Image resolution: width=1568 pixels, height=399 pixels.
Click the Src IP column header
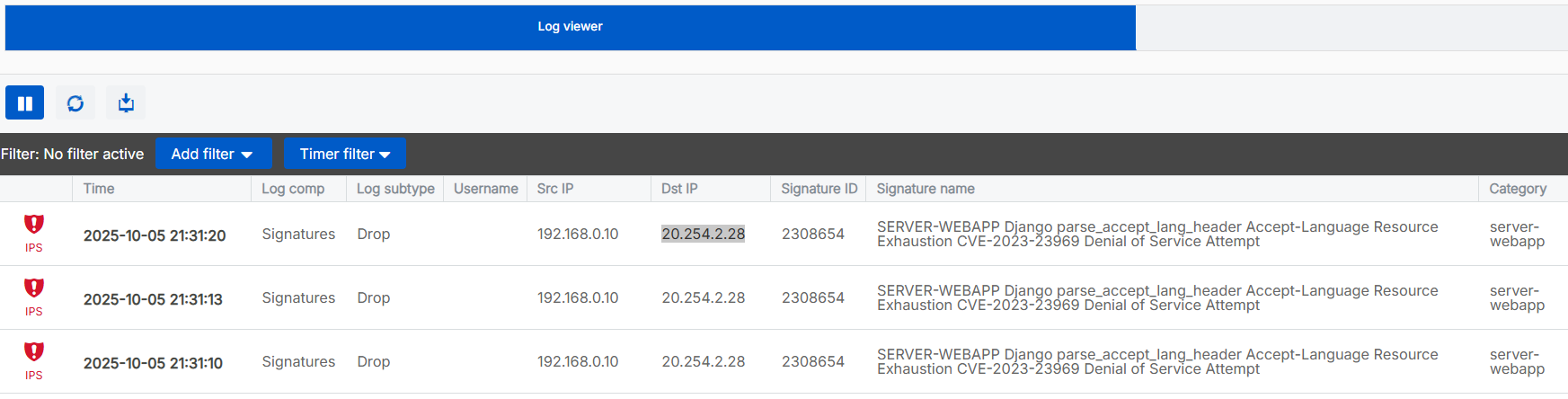pos(554,189)
